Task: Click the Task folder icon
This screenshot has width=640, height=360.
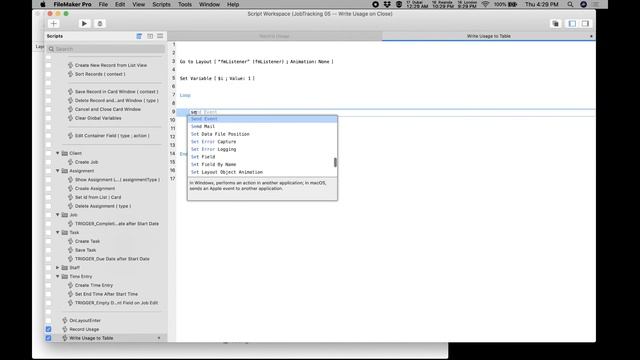Action: pos(64,232)
